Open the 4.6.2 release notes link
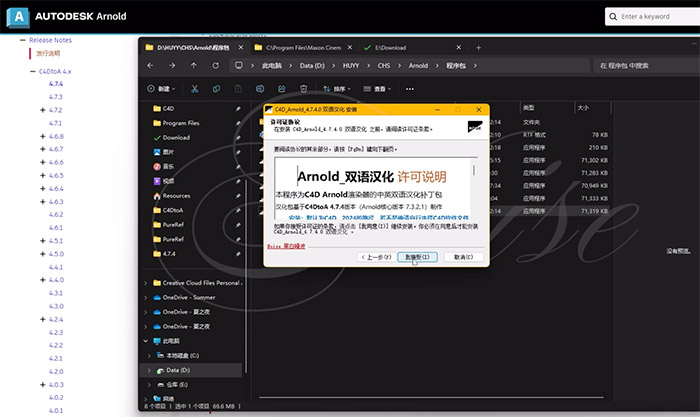This screenshot has width=700, height=417. pos(56,214)
